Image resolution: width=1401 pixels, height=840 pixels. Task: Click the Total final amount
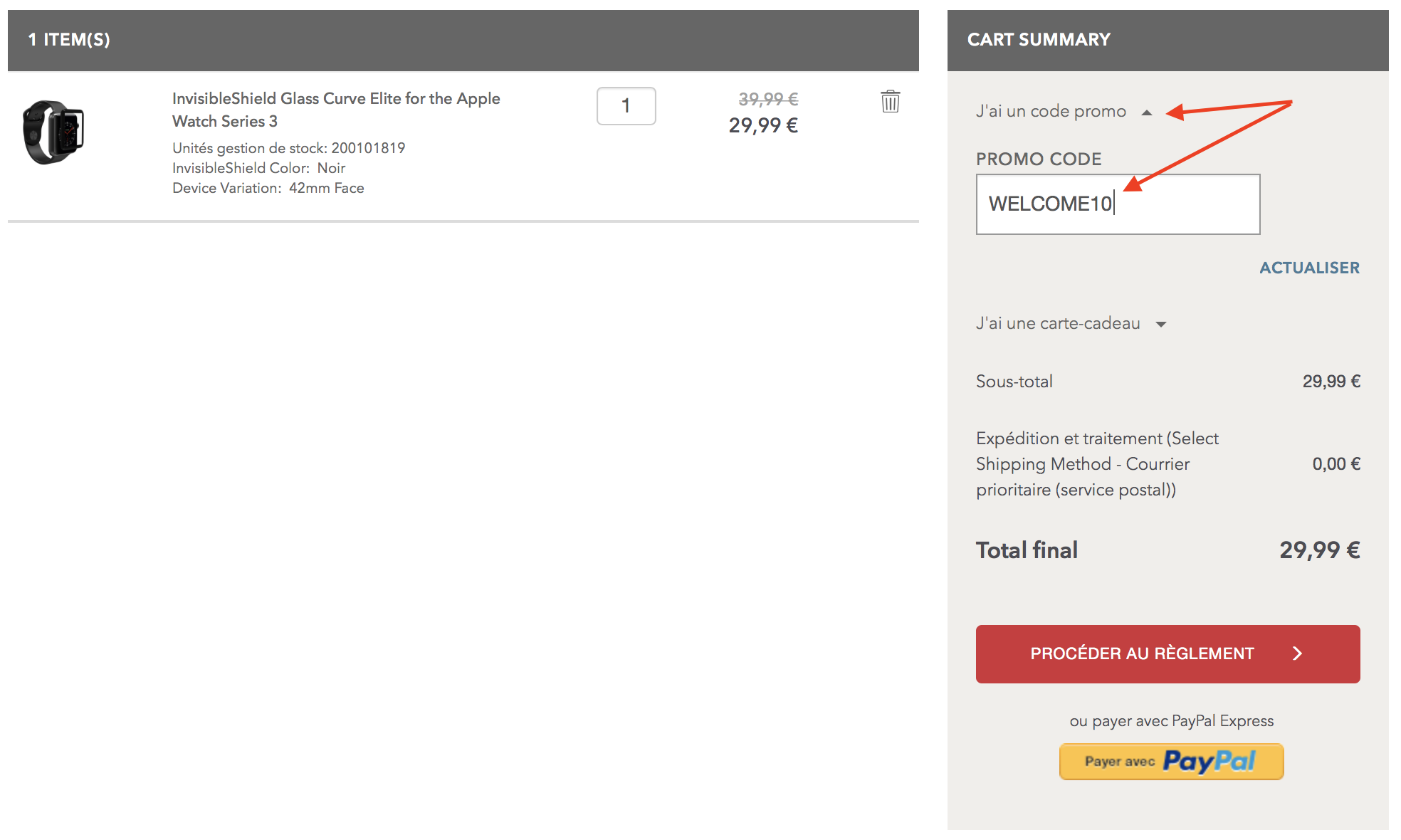coord(1319,550)
